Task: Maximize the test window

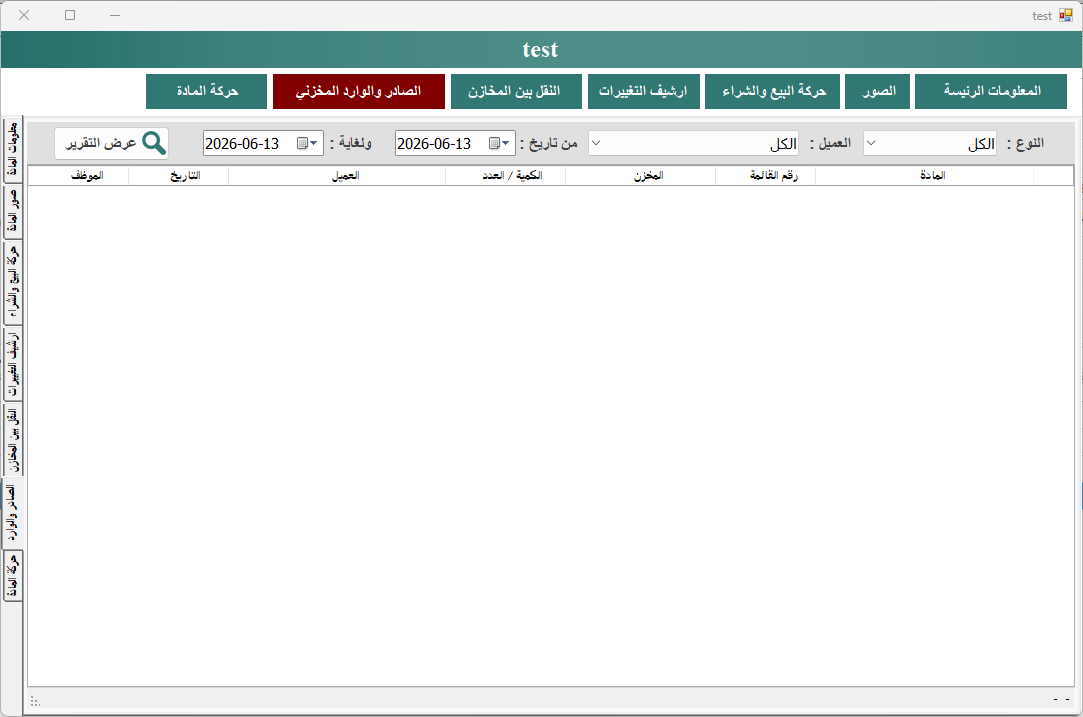Action: tap(70, 15)
